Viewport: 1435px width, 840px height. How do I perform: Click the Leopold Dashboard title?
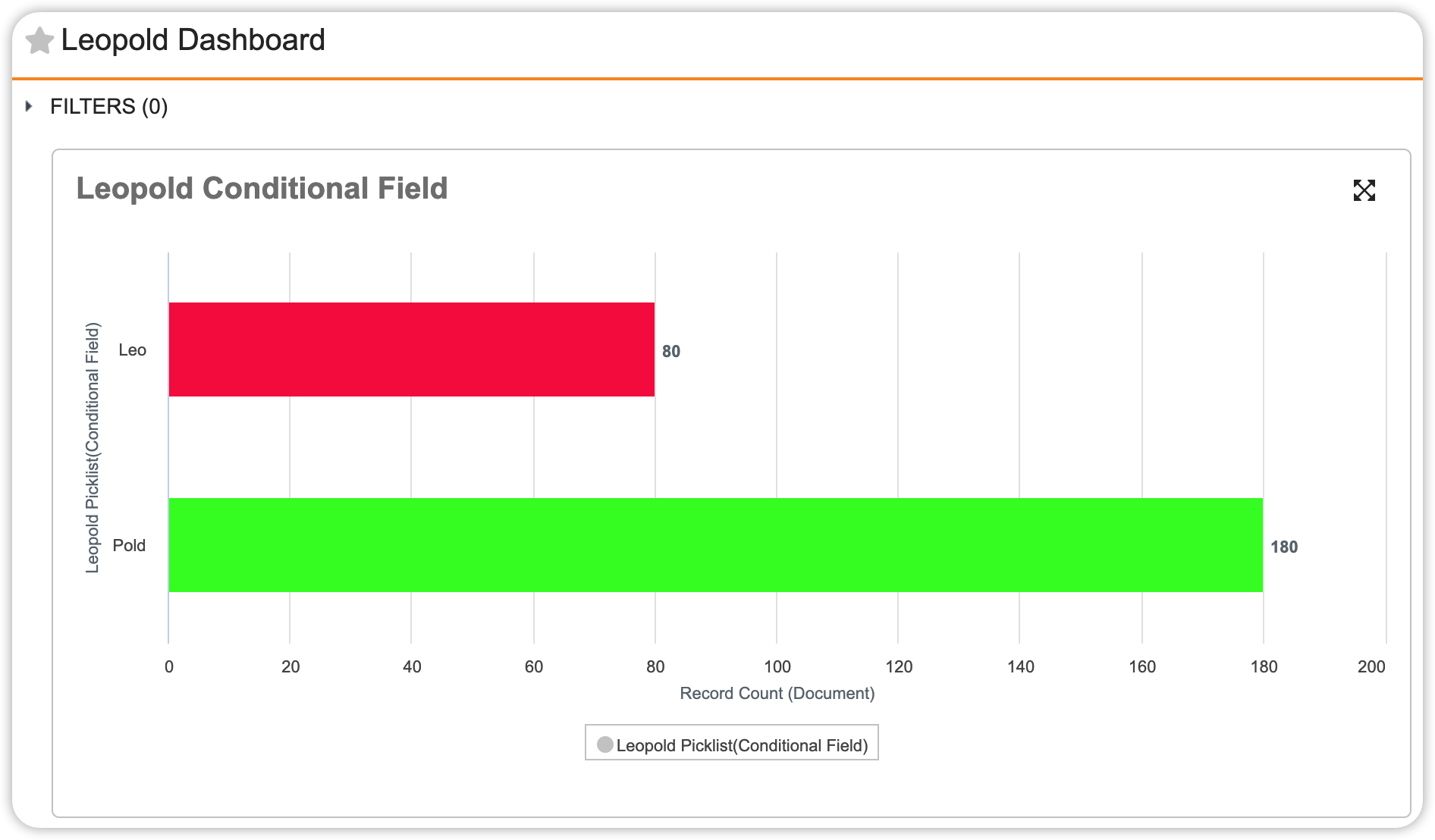pos(193,40)
